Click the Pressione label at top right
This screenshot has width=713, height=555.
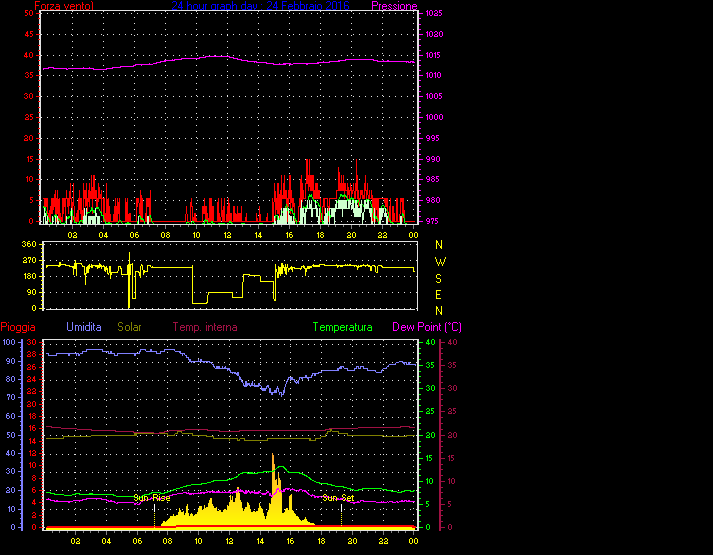[x=394, y=6]
